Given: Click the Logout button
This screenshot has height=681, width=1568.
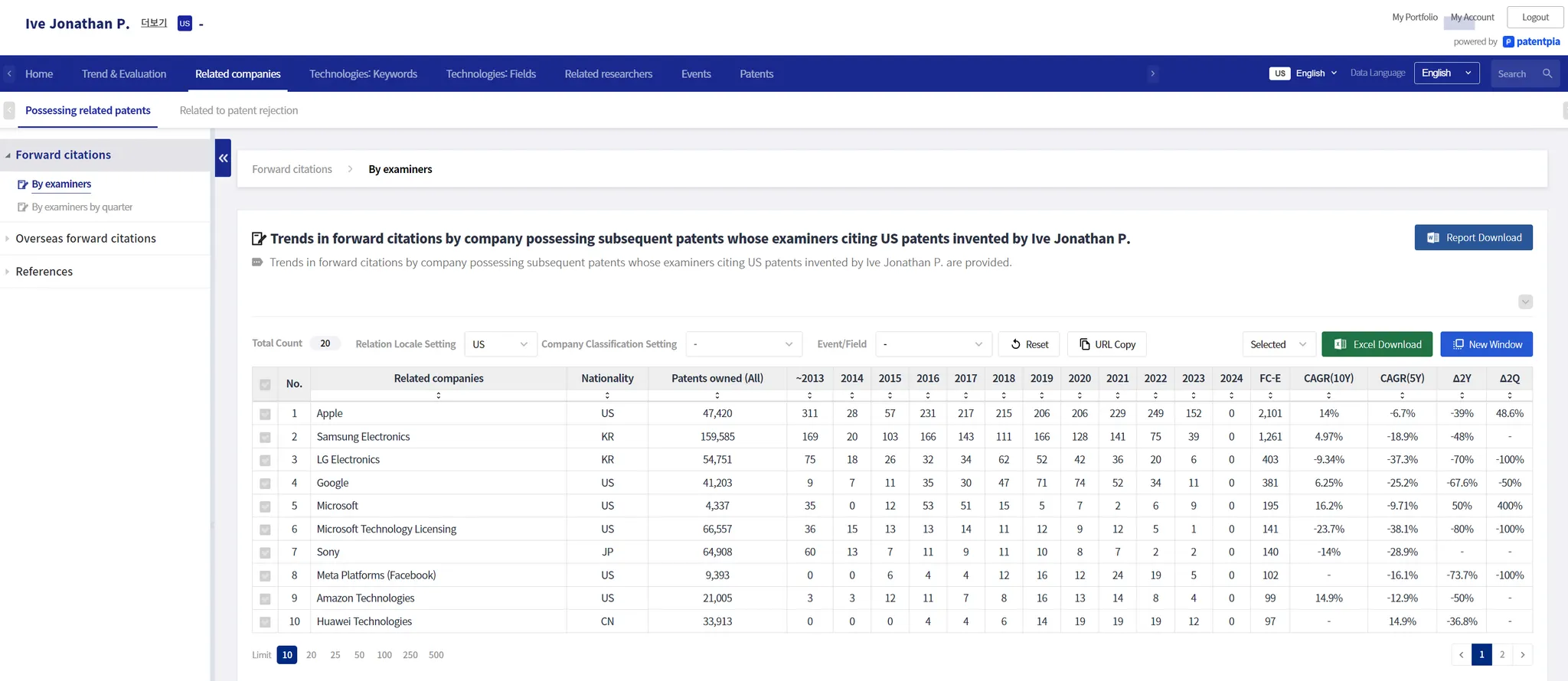Looking at the screenshot, I should tap(1534, 18).
